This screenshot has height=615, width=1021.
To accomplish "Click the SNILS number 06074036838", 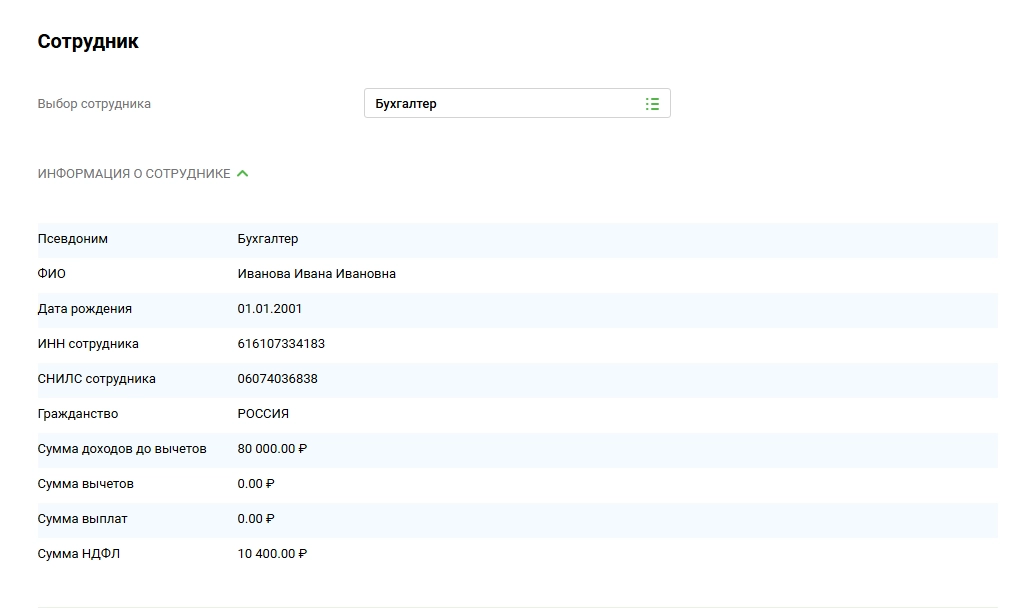I will coord(277,379).
